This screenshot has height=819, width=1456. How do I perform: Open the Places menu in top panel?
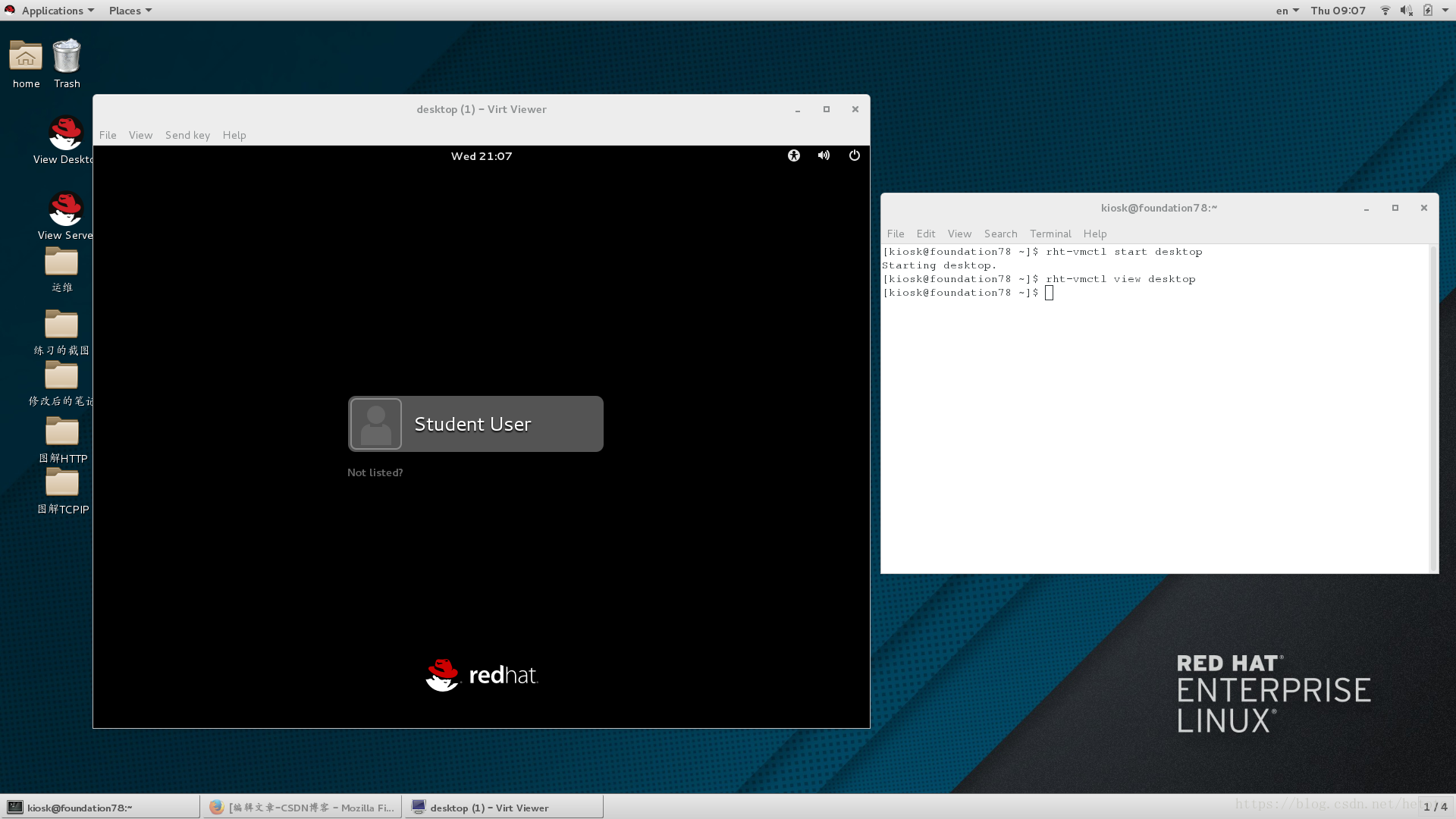[130, 11]
